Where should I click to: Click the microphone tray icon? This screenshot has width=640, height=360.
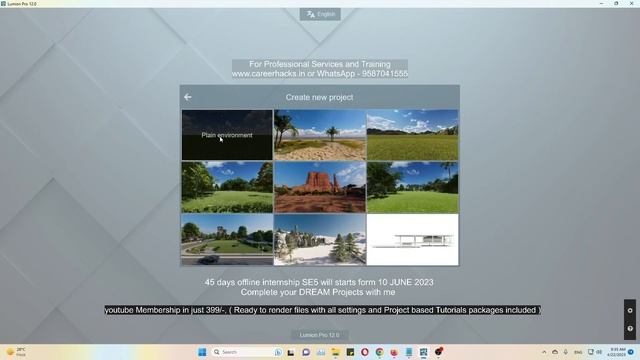566,352
